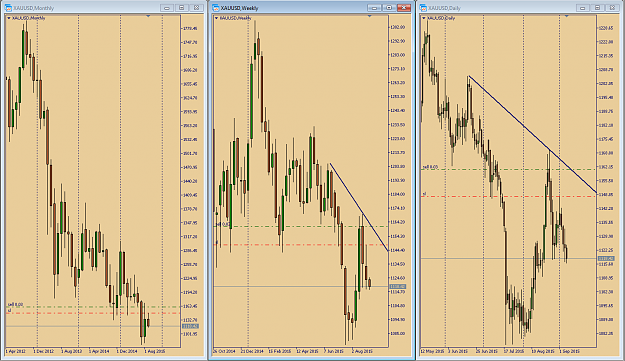
Task: Maximize the XAUUSD,Weekly chart window
Action: 389,8
